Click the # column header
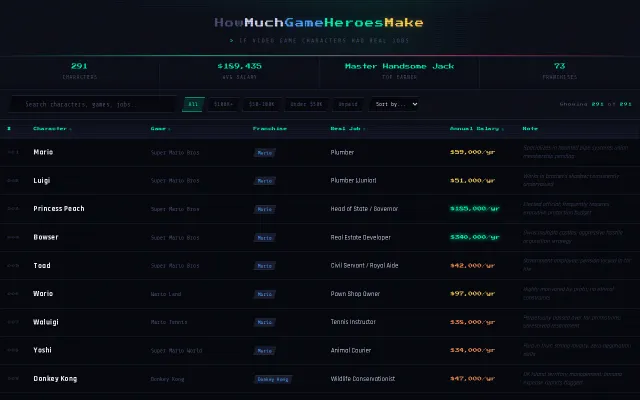 coord(9,129)
